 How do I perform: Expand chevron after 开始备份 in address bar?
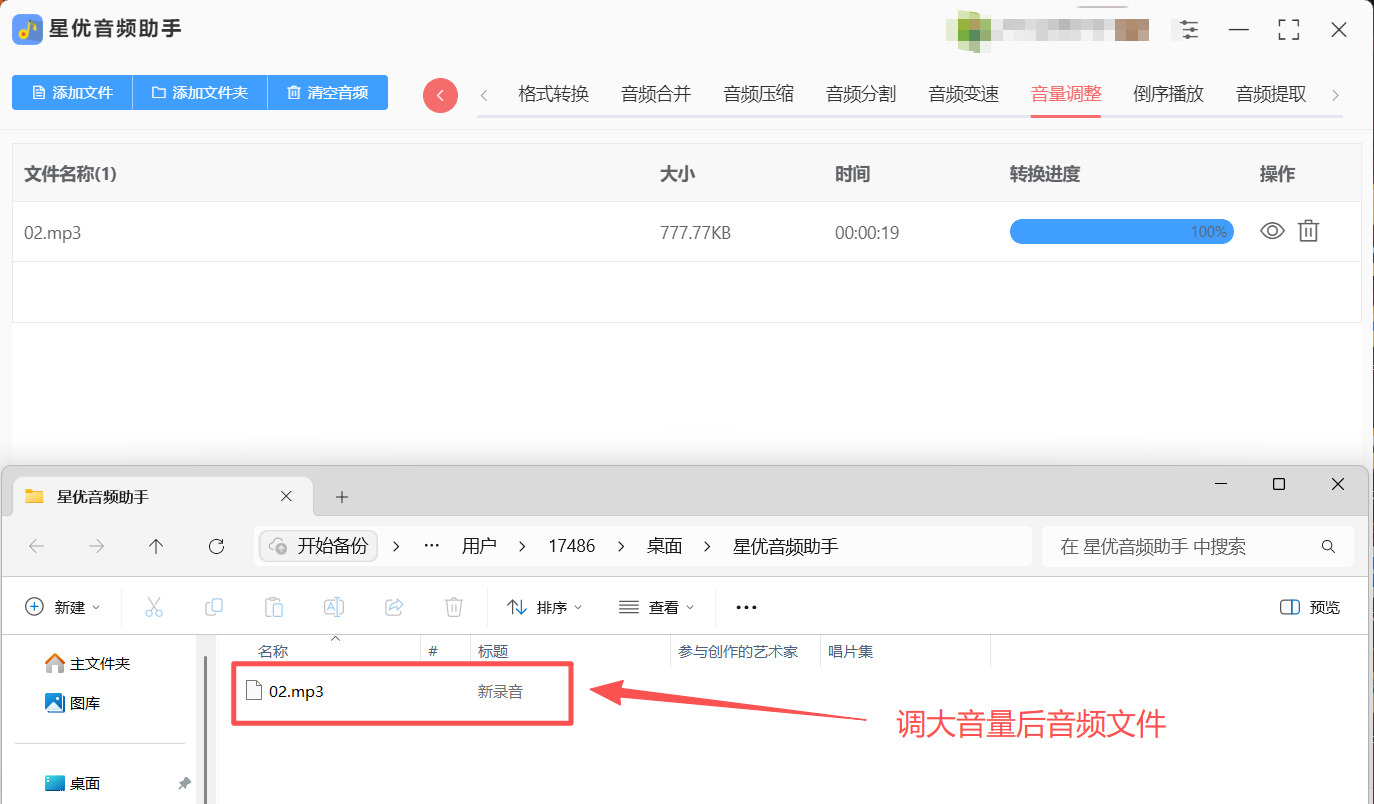click(x=396, y=546)
